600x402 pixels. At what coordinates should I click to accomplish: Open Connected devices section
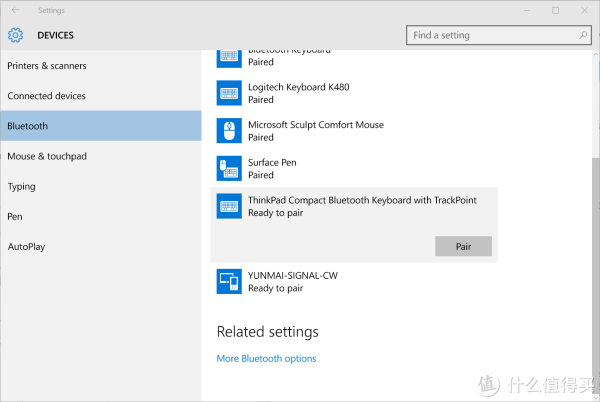(x=101, y=96)
